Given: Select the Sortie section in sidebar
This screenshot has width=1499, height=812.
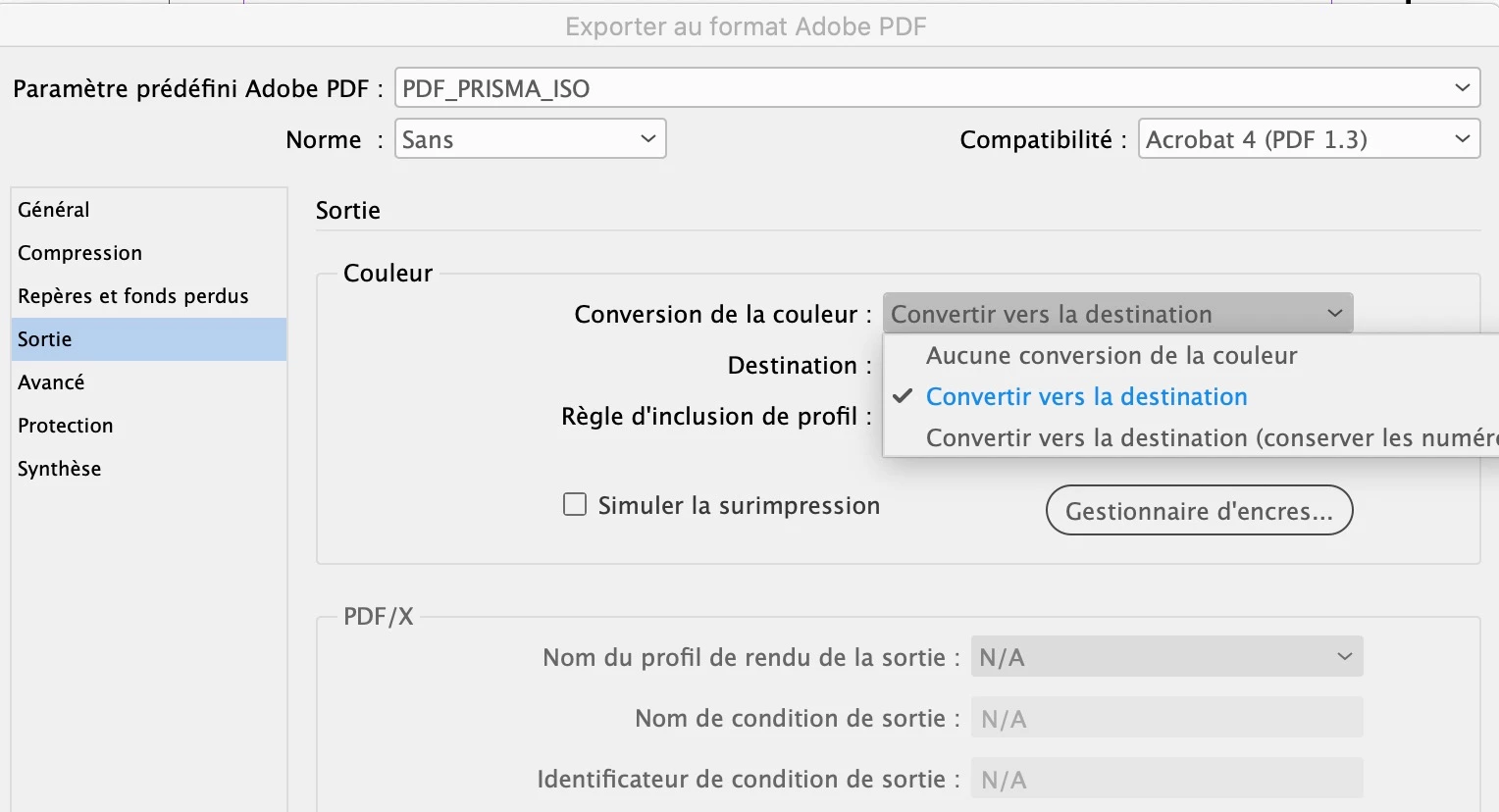Looking at the screenshot, I should coord(149,339).
